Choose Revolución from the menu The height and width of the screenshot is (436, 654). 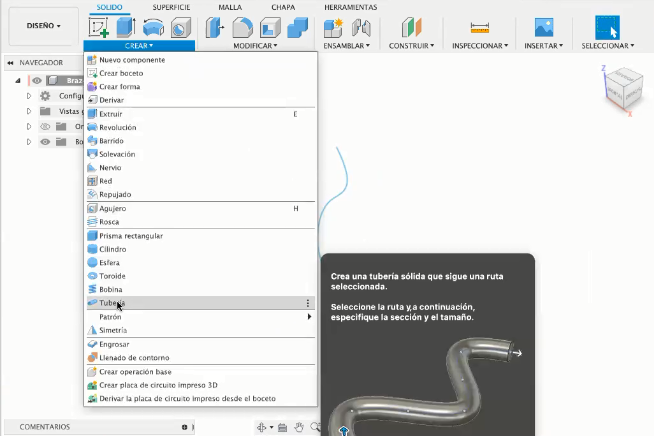(201, 127)
